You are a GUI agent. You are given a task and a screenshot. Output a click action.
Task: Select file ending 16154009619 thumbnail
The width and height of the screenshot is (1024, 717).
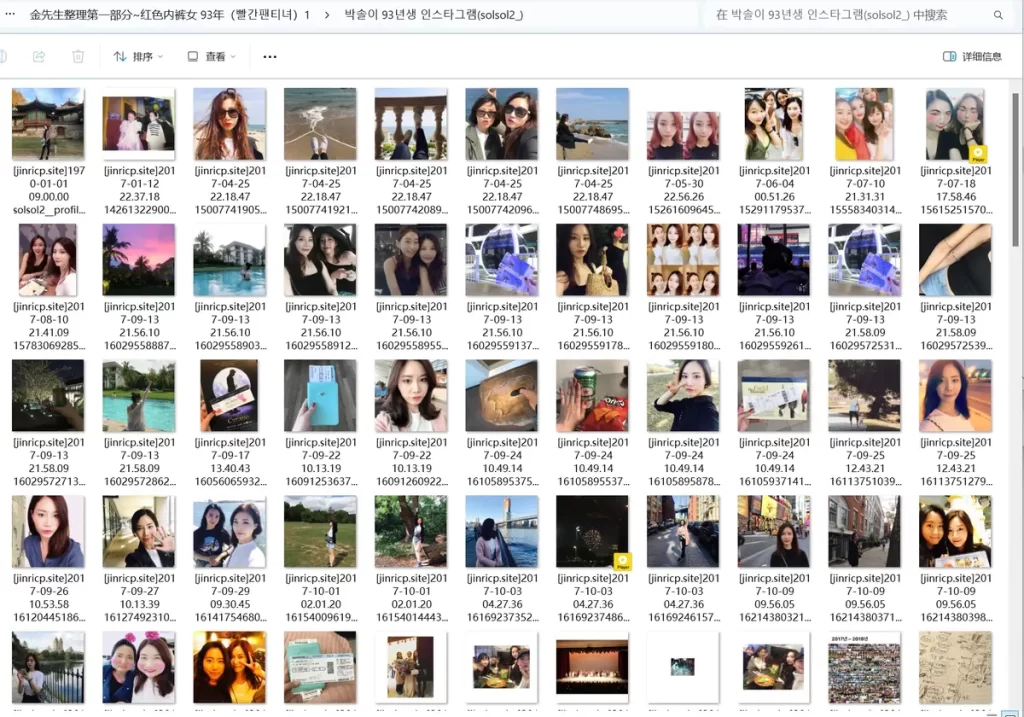tap(320, 532)
